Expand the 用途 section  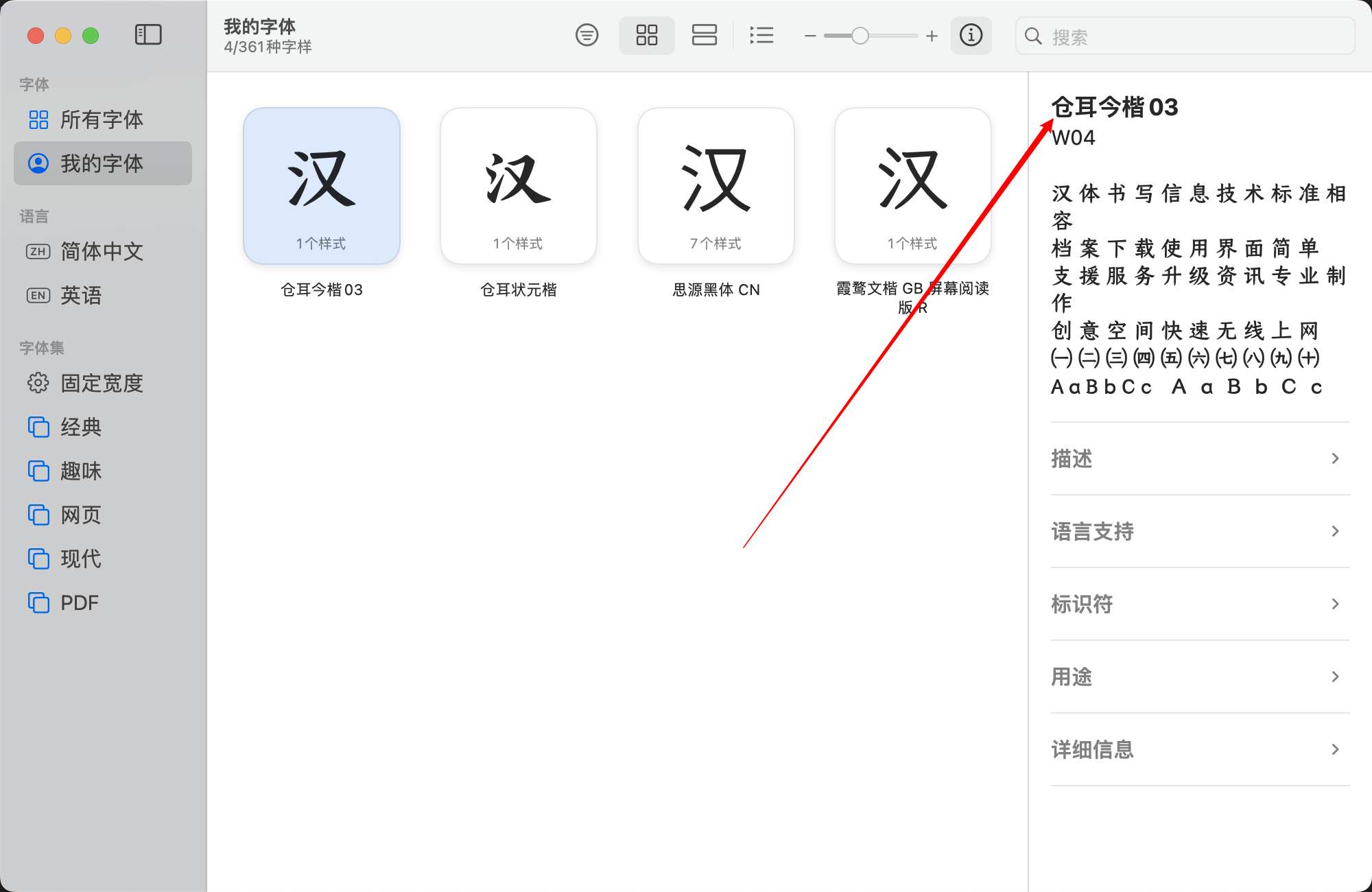[x=1200, y=677]
